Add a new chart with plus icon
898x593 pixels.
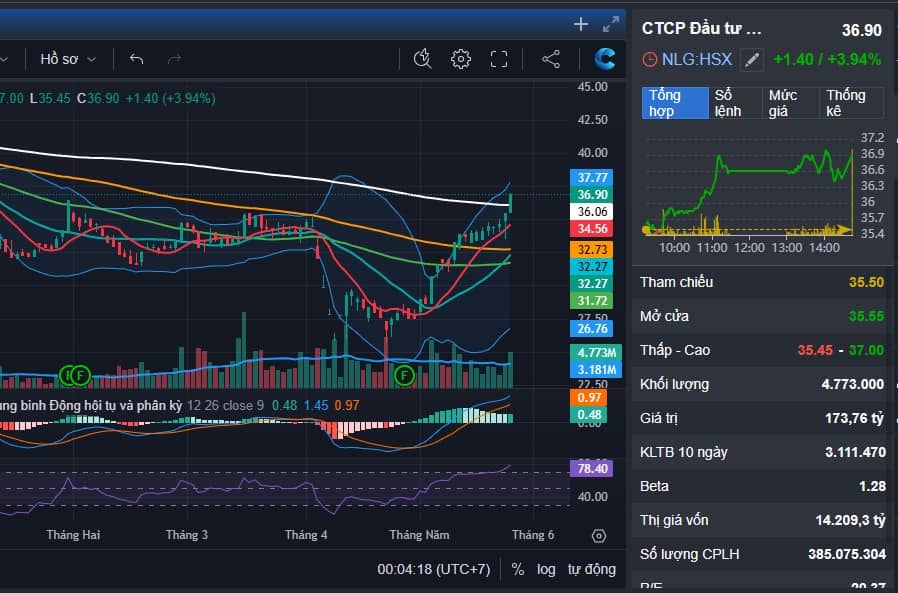581,24
